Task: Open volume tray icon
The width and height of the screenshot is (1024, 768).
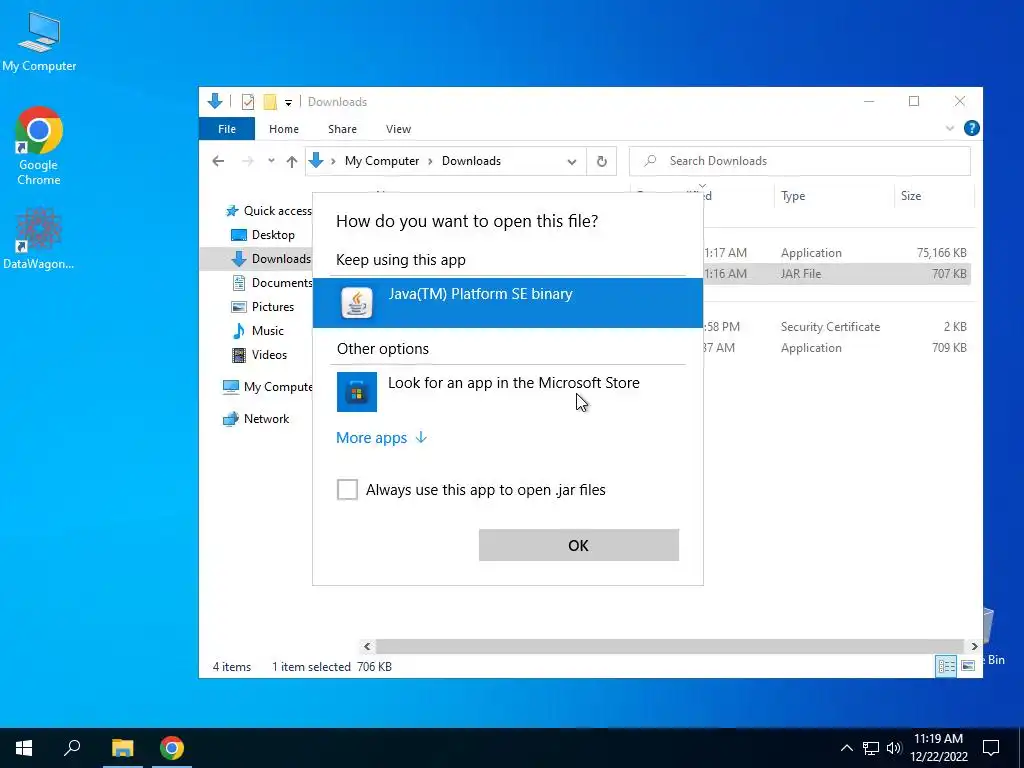Action: click(x=894, y=748)
